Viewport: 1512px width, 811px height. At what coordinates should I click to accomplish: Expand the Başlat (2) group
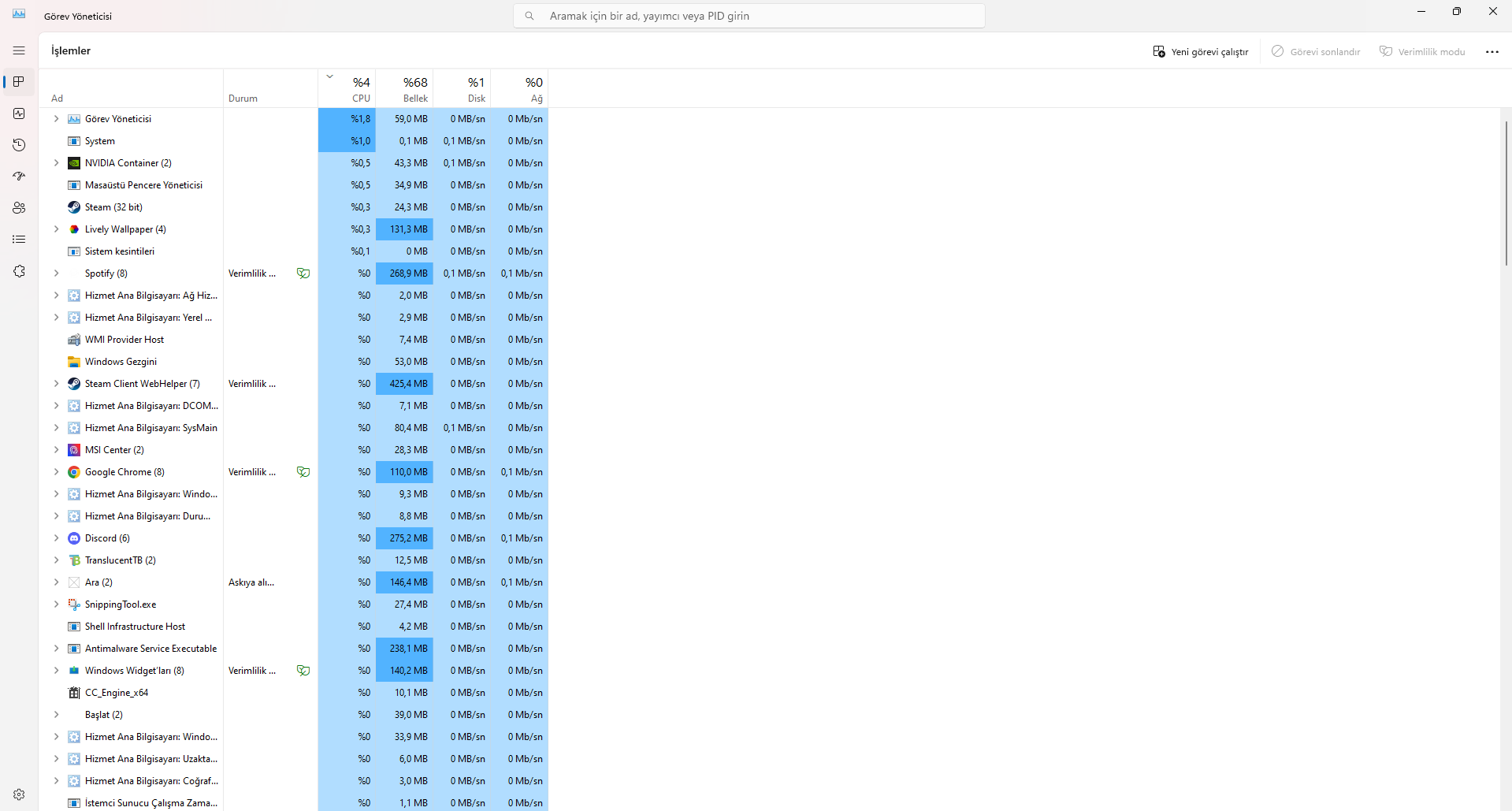(56, 715)
